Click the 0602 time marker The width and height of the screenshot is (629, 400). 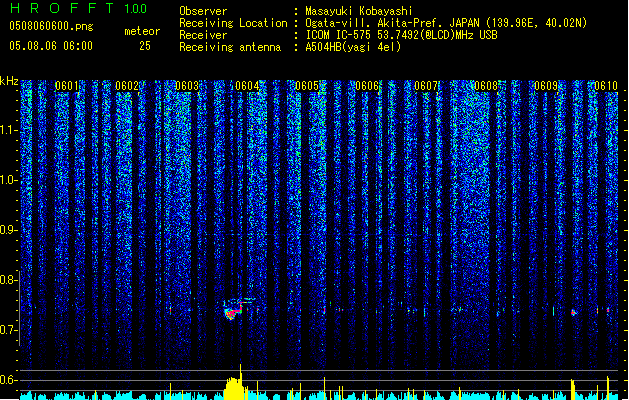[127, 86]
